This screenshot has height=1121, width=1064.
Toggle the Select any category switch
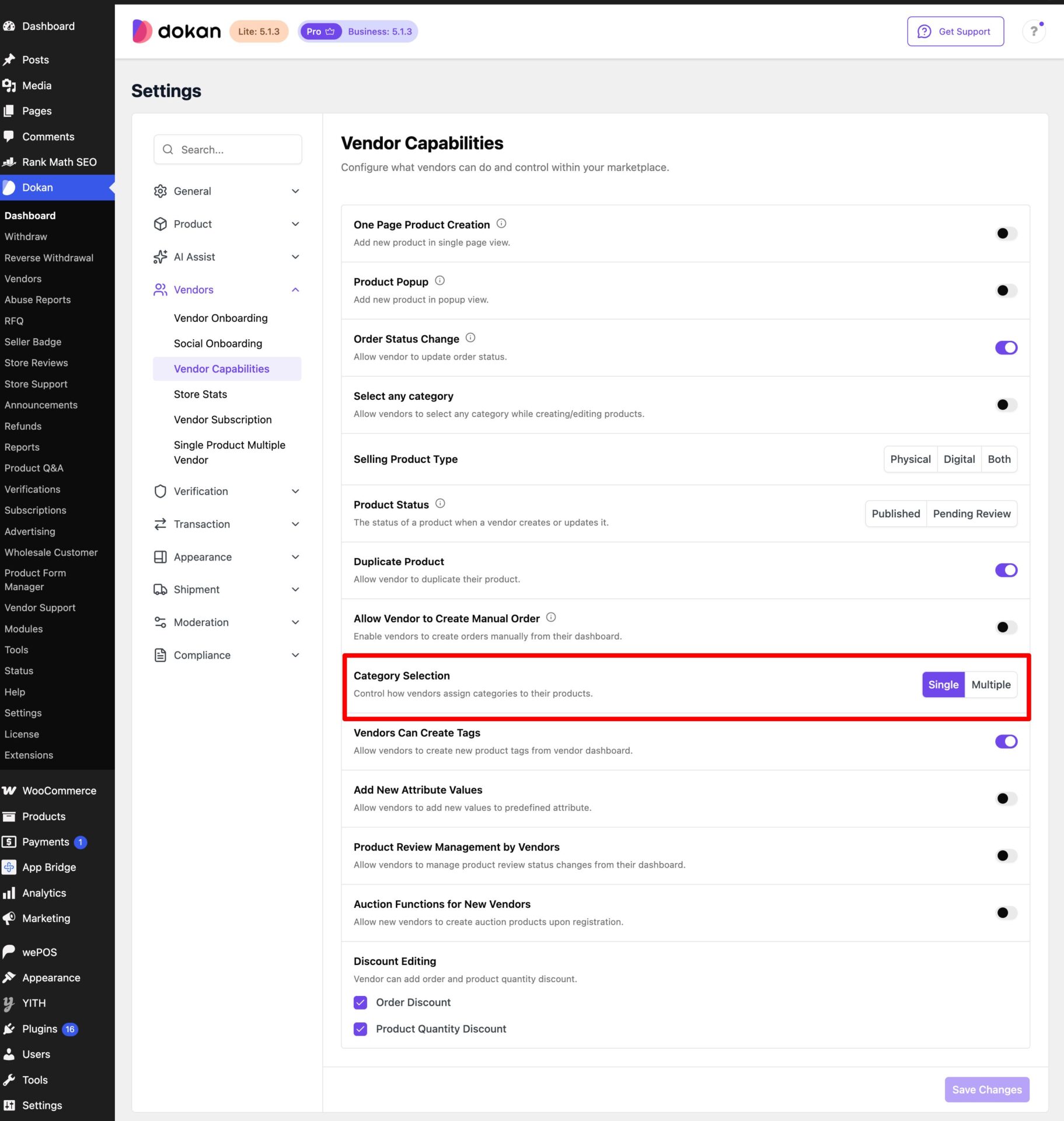point(1006,405)
